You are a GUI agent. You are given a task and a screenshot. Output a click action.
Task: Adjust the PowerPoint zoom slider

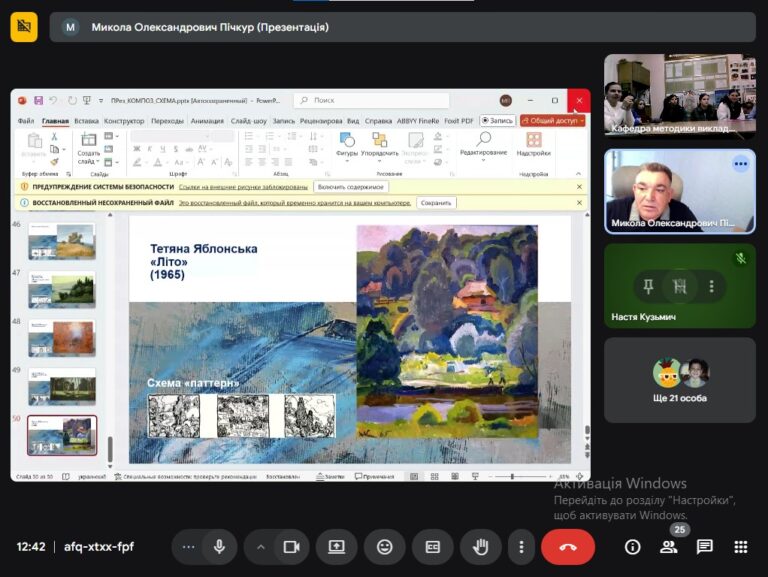pos(512,476)
